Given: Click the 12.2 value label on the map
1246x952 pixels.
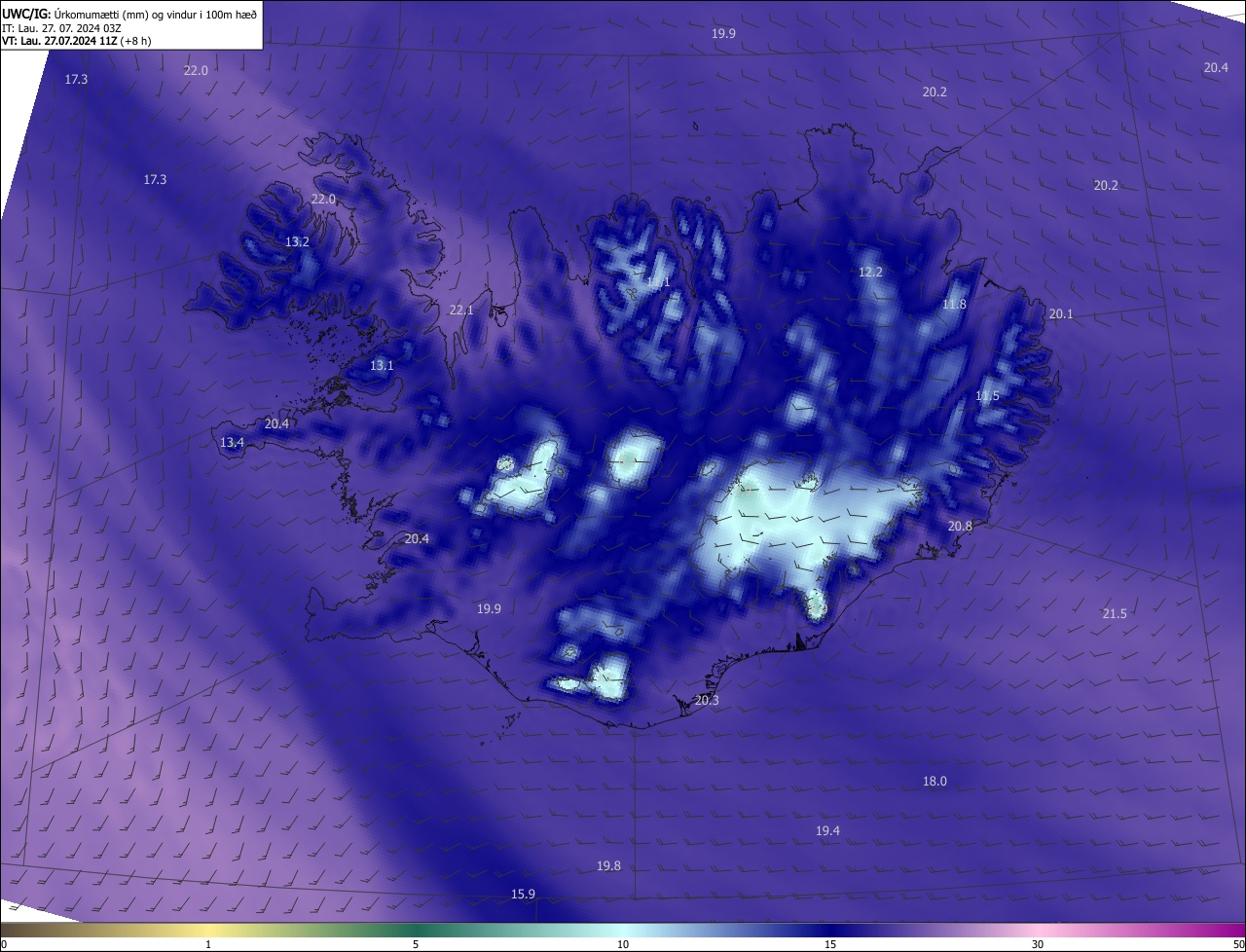Looking at the screenshot, I should (x=870, y=272).
